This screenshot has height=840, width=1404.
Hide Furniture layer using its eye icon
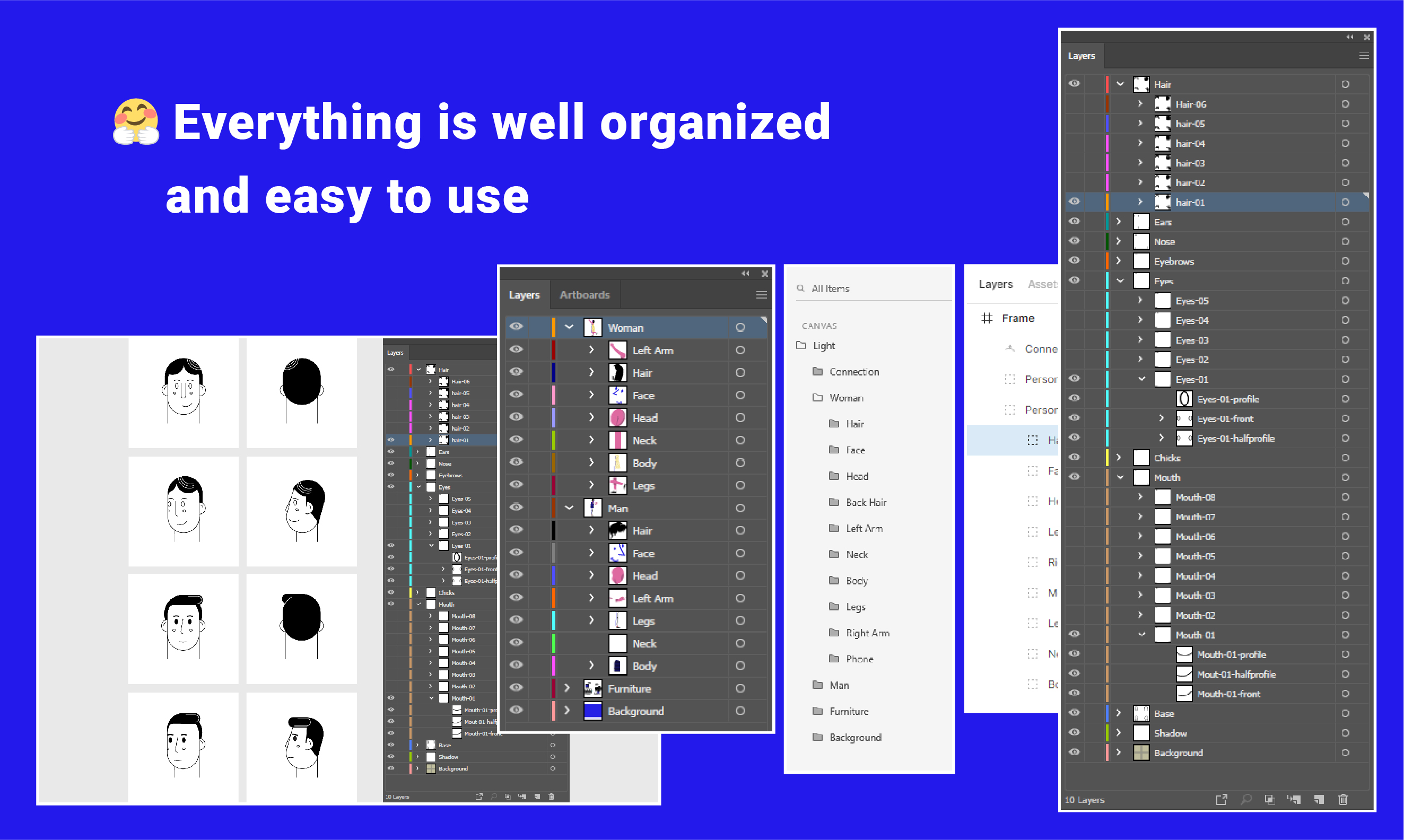[x=516, y=687]
